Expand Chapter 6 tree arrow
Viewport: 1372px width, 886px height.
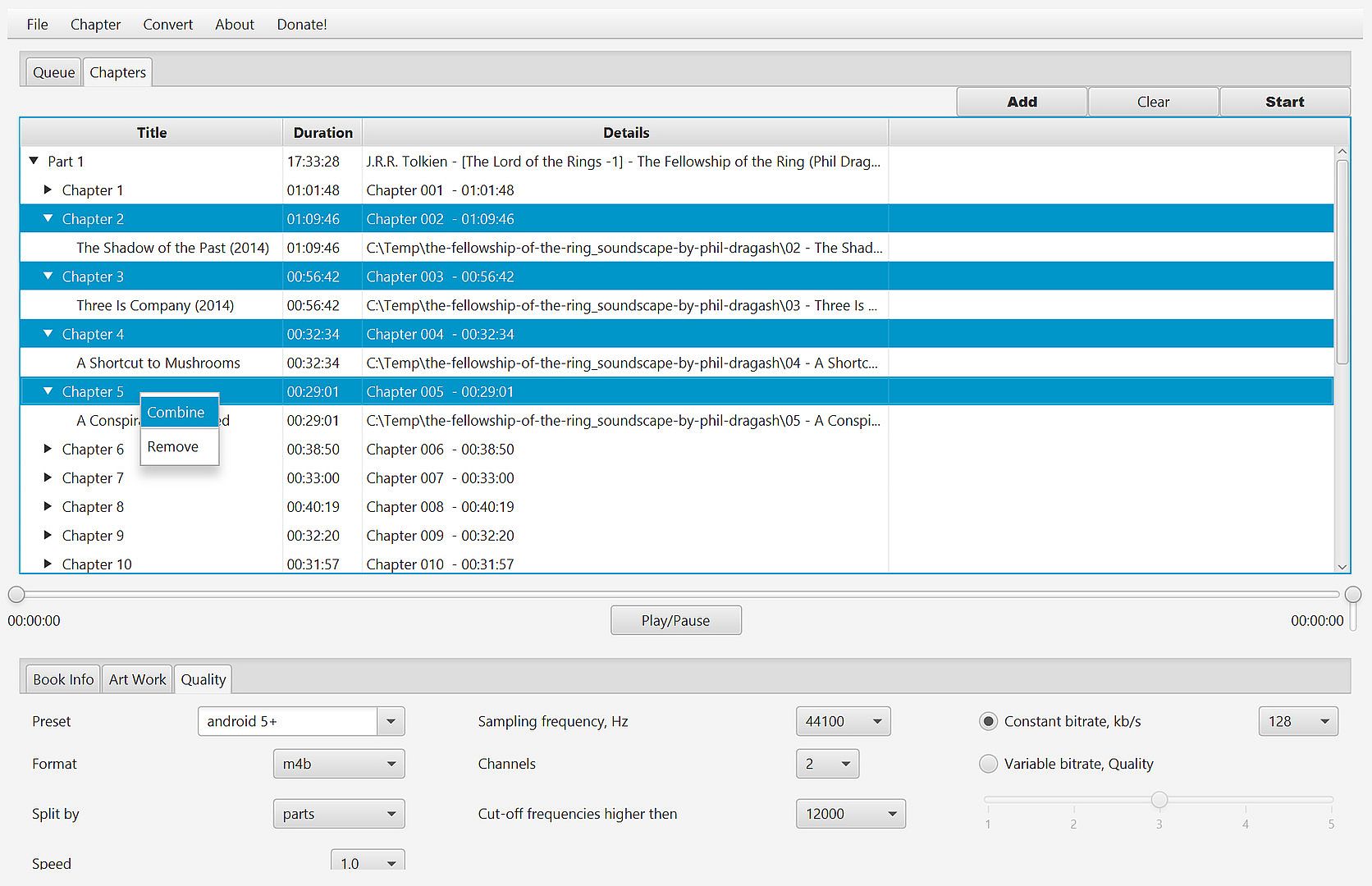click(x=48, y=450)
